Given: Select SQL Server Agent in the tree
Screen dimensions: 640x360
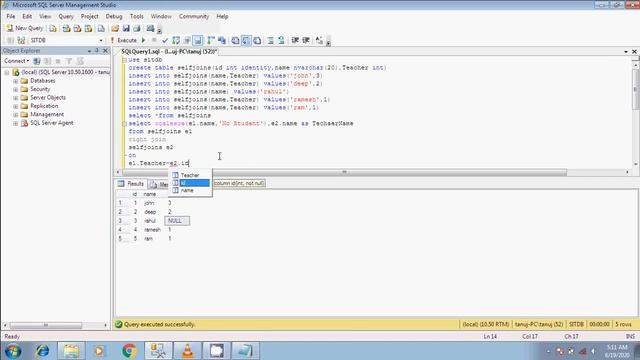Looking at the screenshot, I should click(x=52, y=123).
